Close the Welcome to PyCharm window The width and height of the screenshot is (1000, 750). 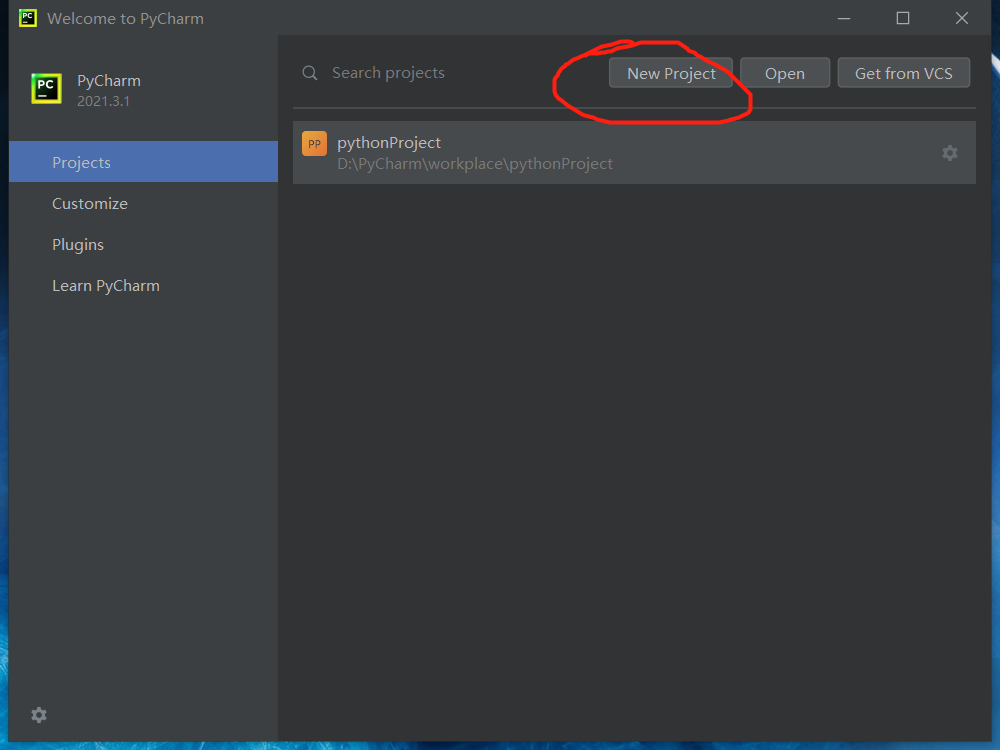pos(962,18)
